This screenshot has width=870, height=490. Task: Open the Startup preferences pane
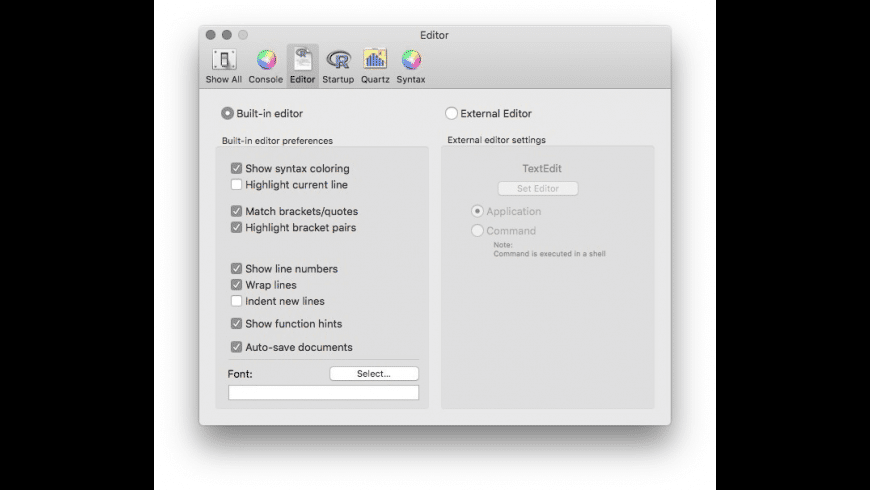pyautogui.click(x=338, y=66)
